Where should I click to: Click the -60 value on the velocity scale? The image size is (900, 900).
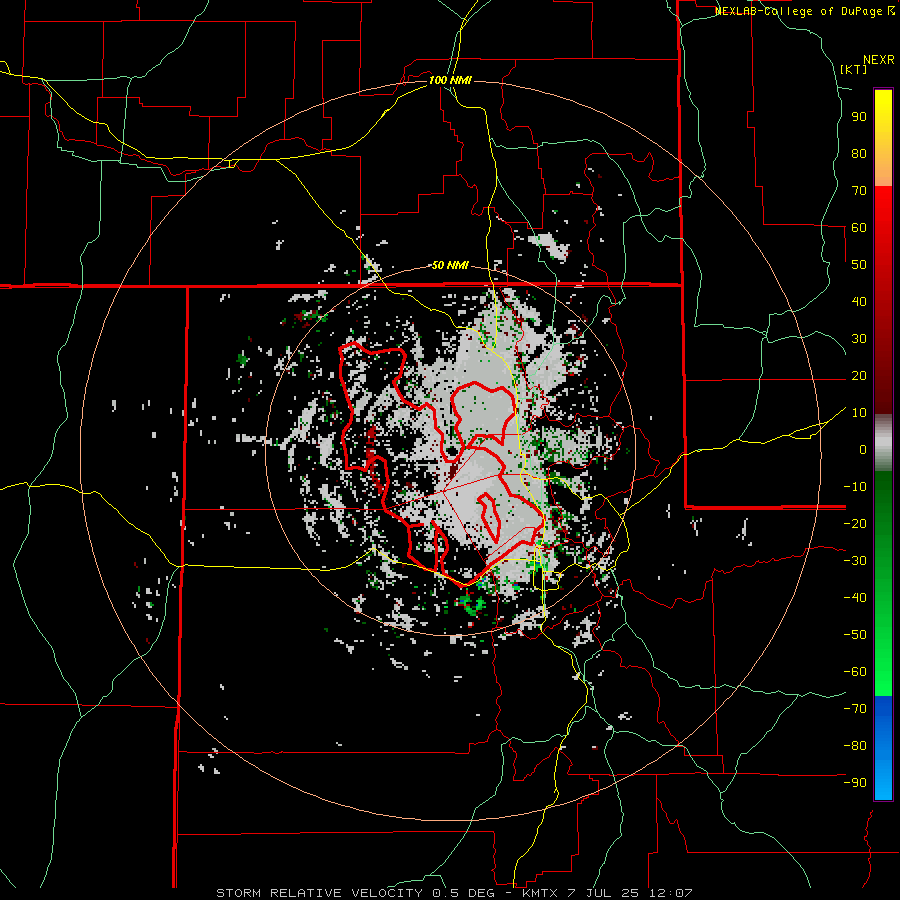855,672
